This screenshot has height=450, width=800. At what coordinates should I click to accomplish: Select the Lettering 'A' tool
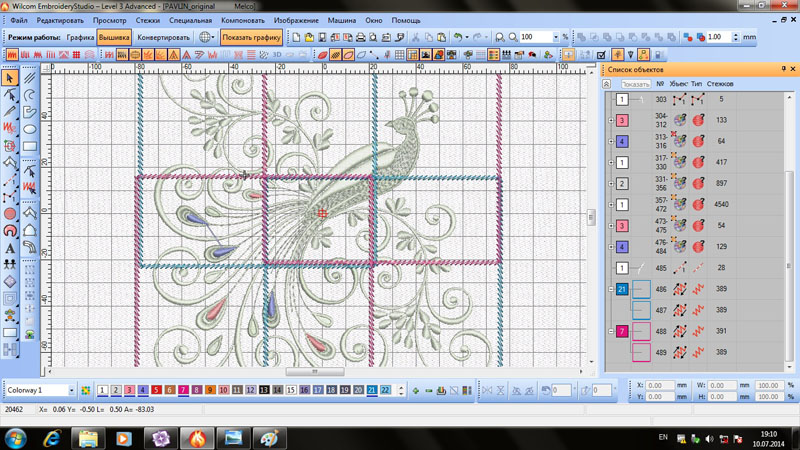point(10,248)
